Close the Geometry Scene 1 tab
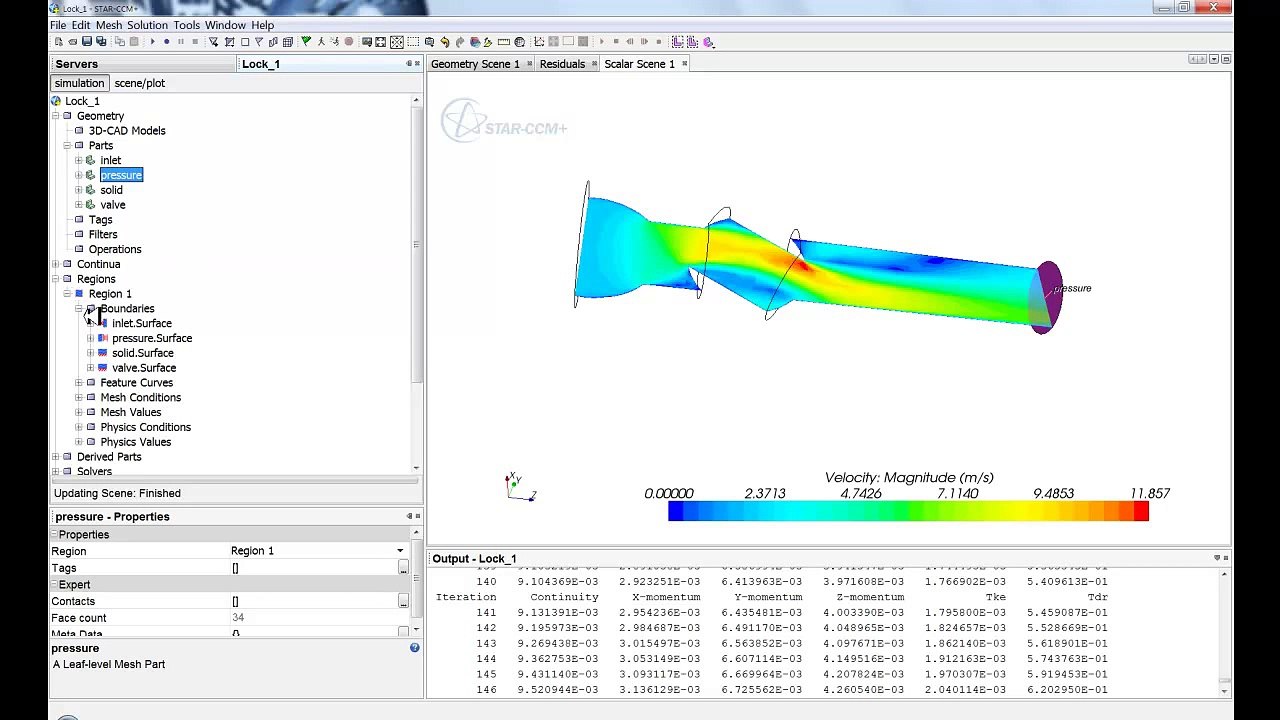The image size is (1280, 720). [530, 64]
